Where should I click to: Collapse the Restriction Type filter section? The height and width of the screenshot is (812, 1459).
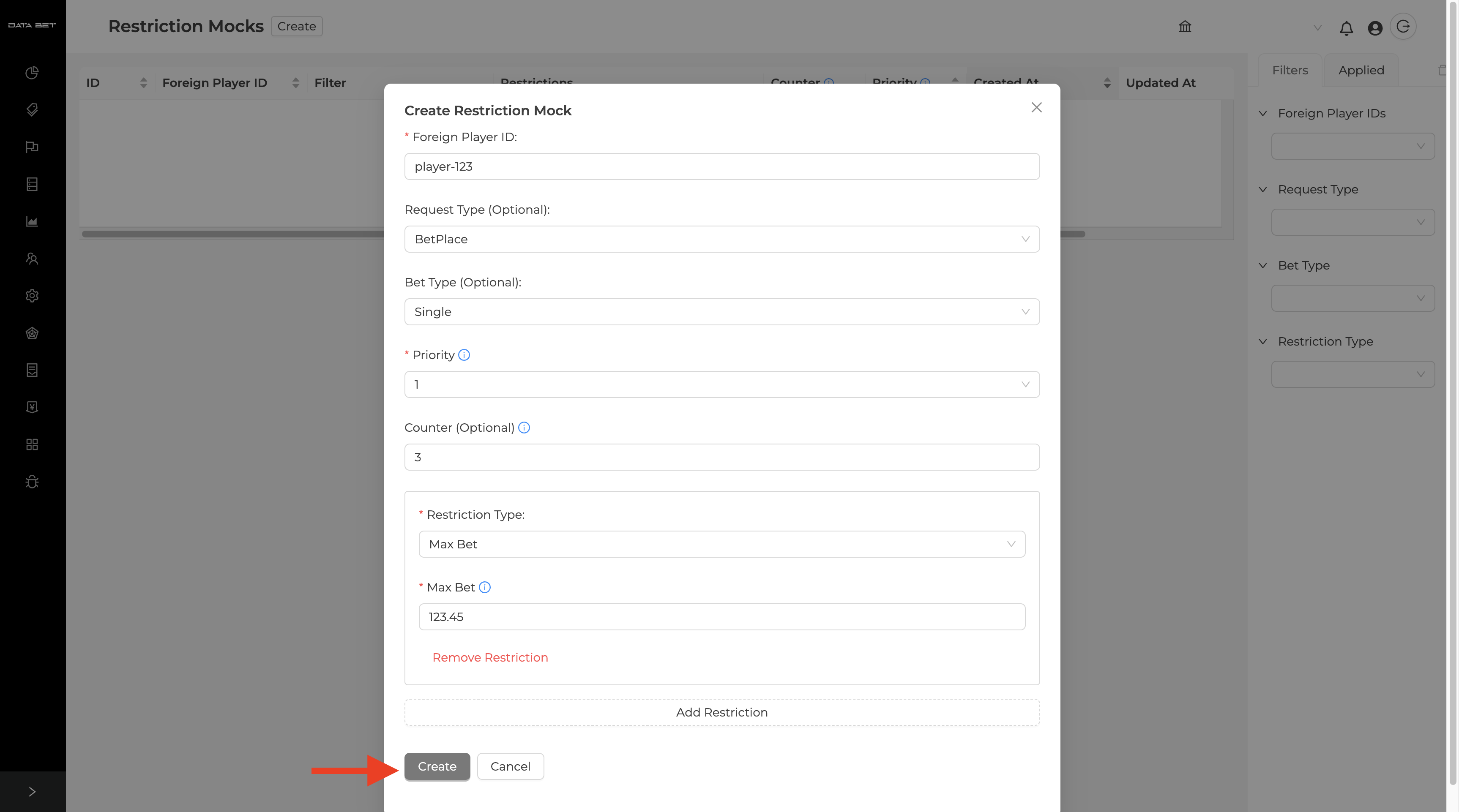1264,341
